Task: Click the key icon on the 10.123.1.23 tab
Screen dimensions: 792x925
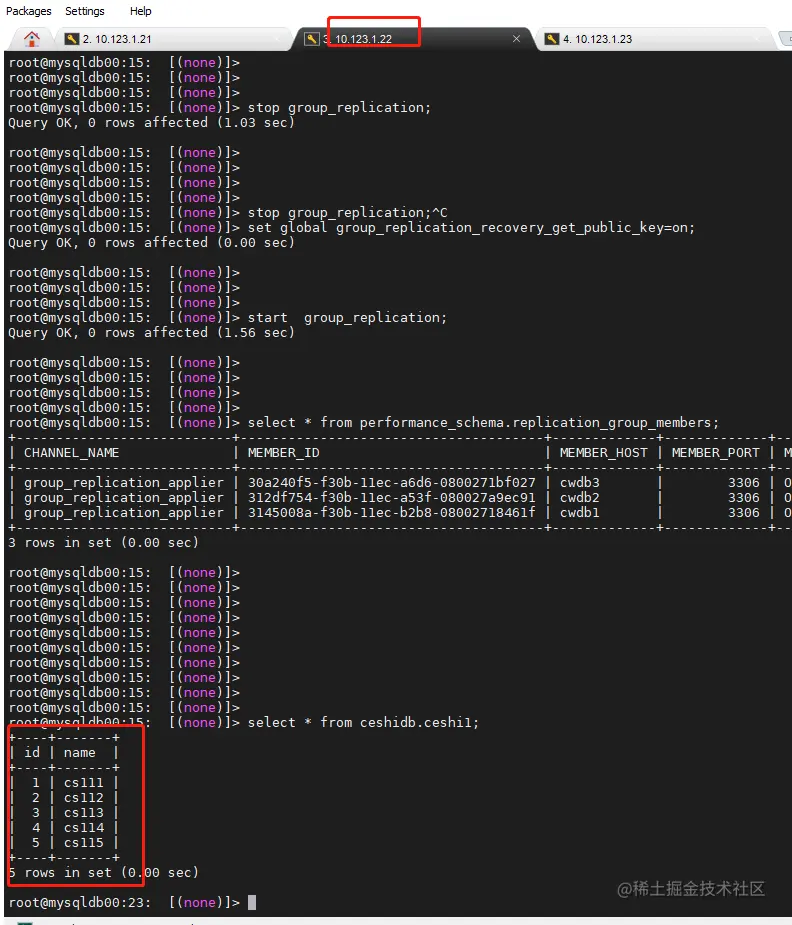Action: [x=552, y=39]
